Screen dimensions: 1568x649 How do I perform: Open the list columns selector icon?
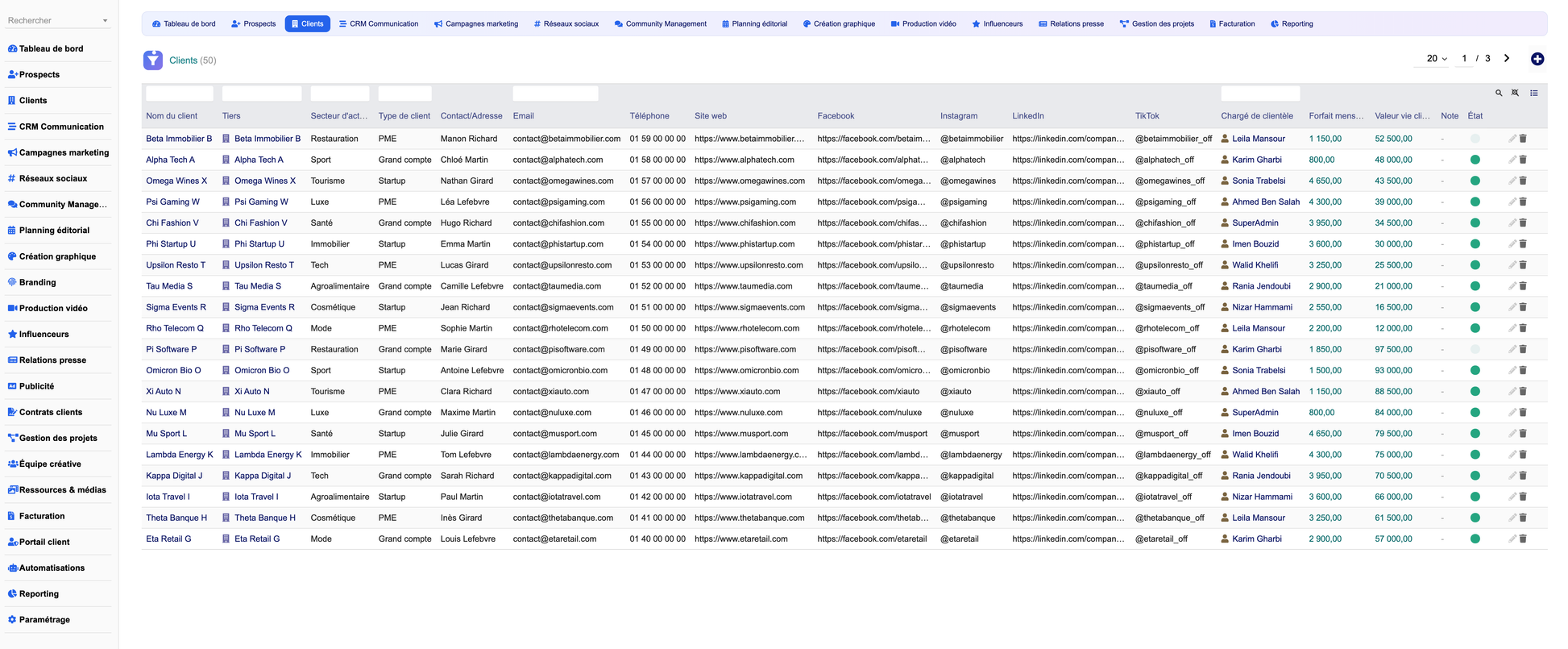tap(1534, 94)
